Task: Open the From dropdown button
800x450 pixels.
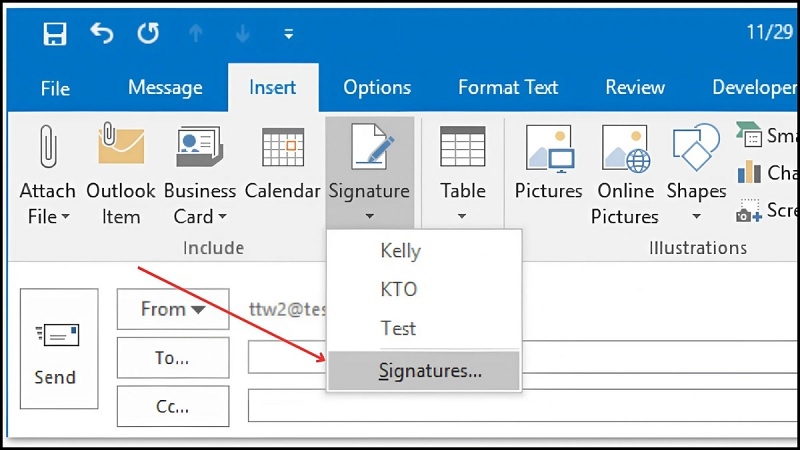Action: (173, 309)
